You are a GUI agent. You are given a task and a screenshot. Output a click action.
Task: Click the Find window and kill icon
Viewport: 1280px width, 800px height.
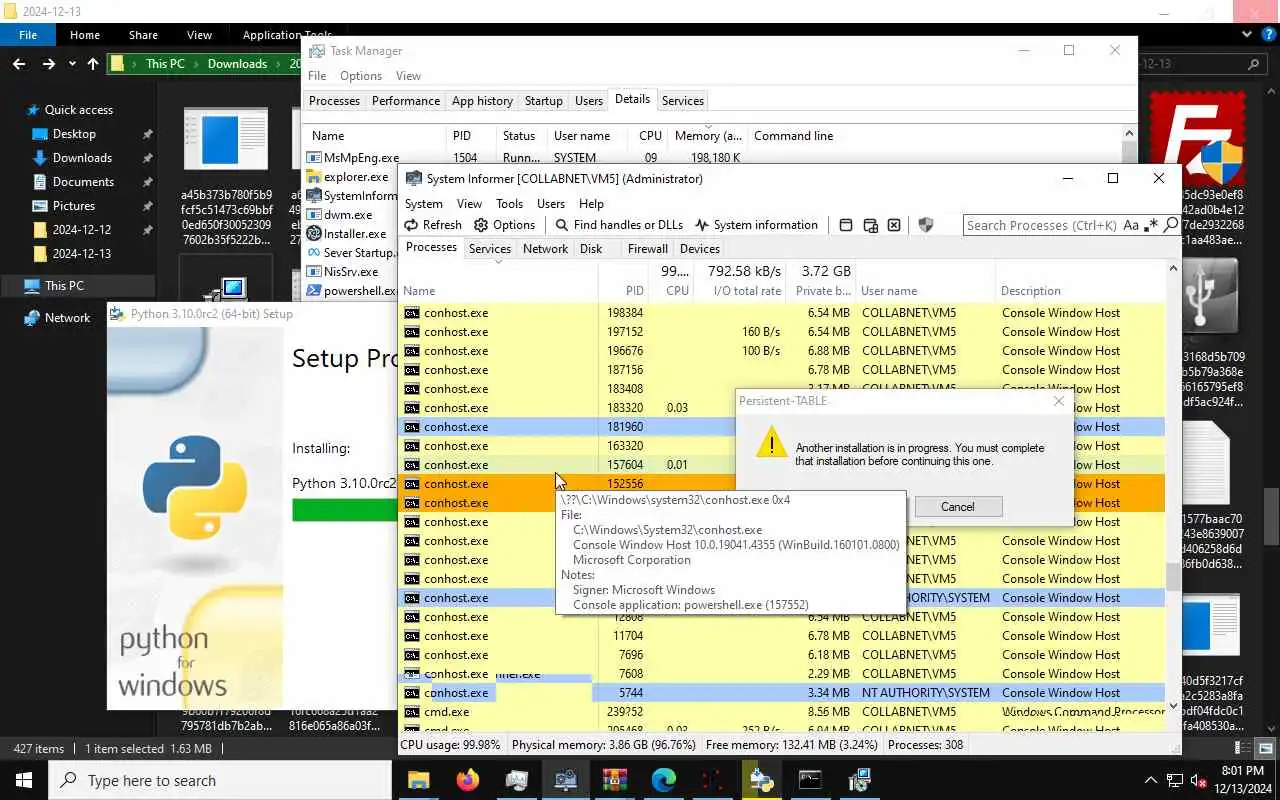[894, 225]
